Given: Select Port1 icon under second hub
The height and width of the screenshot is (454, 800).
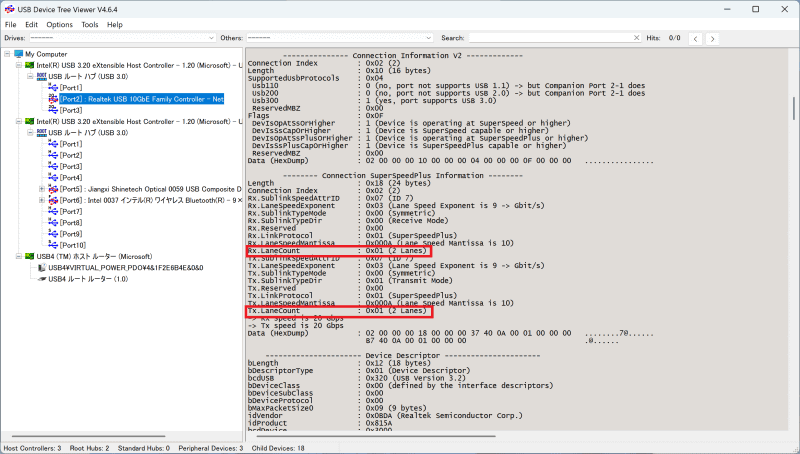Looking at the screenshot, I should pyautogui.click(x=53, y=143).
